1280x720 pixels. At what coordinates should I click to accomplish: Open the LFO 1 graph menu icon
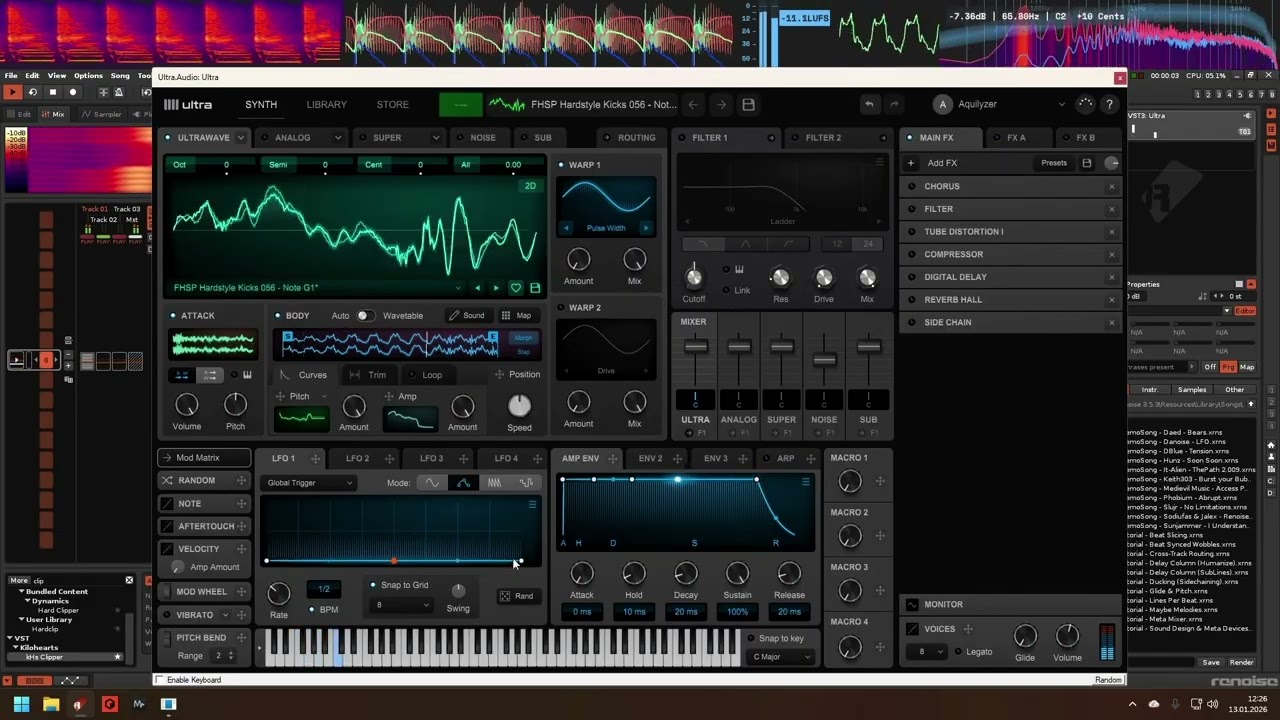coord(532,505)
